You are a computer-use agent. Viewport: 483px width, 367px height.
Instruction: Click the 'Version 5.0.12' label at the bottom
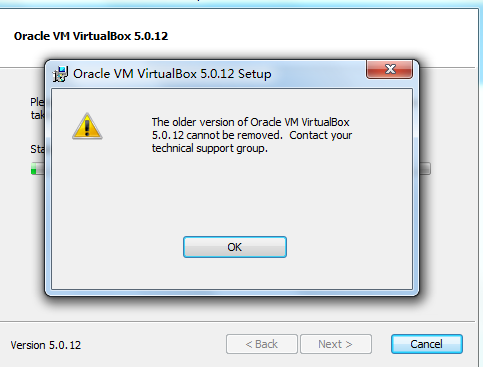pyautogui.click(x=46, y=345)
